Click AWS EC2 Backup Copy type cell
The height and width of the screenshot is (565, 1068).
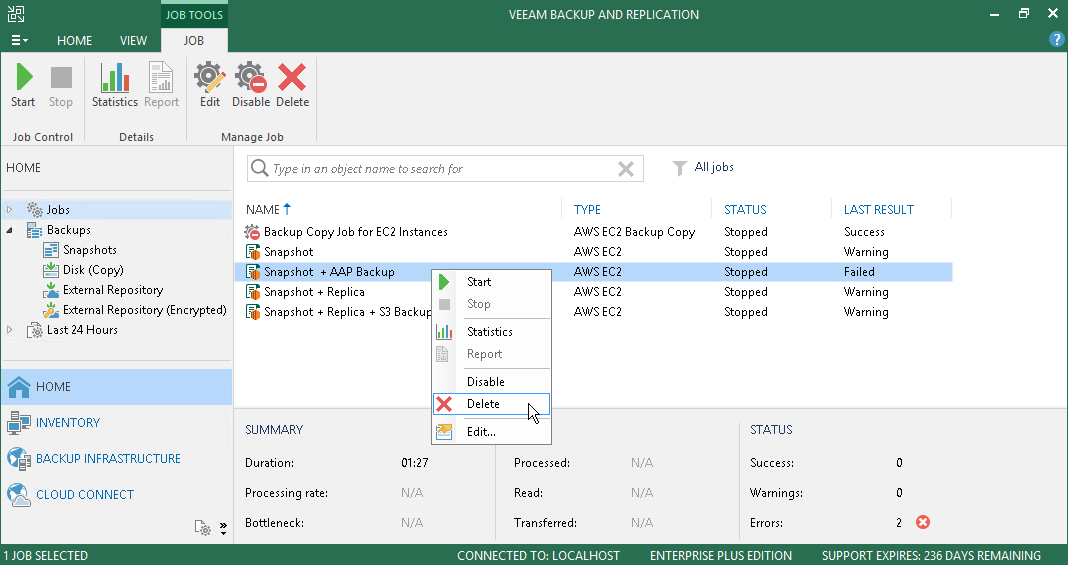click(634, 232)
